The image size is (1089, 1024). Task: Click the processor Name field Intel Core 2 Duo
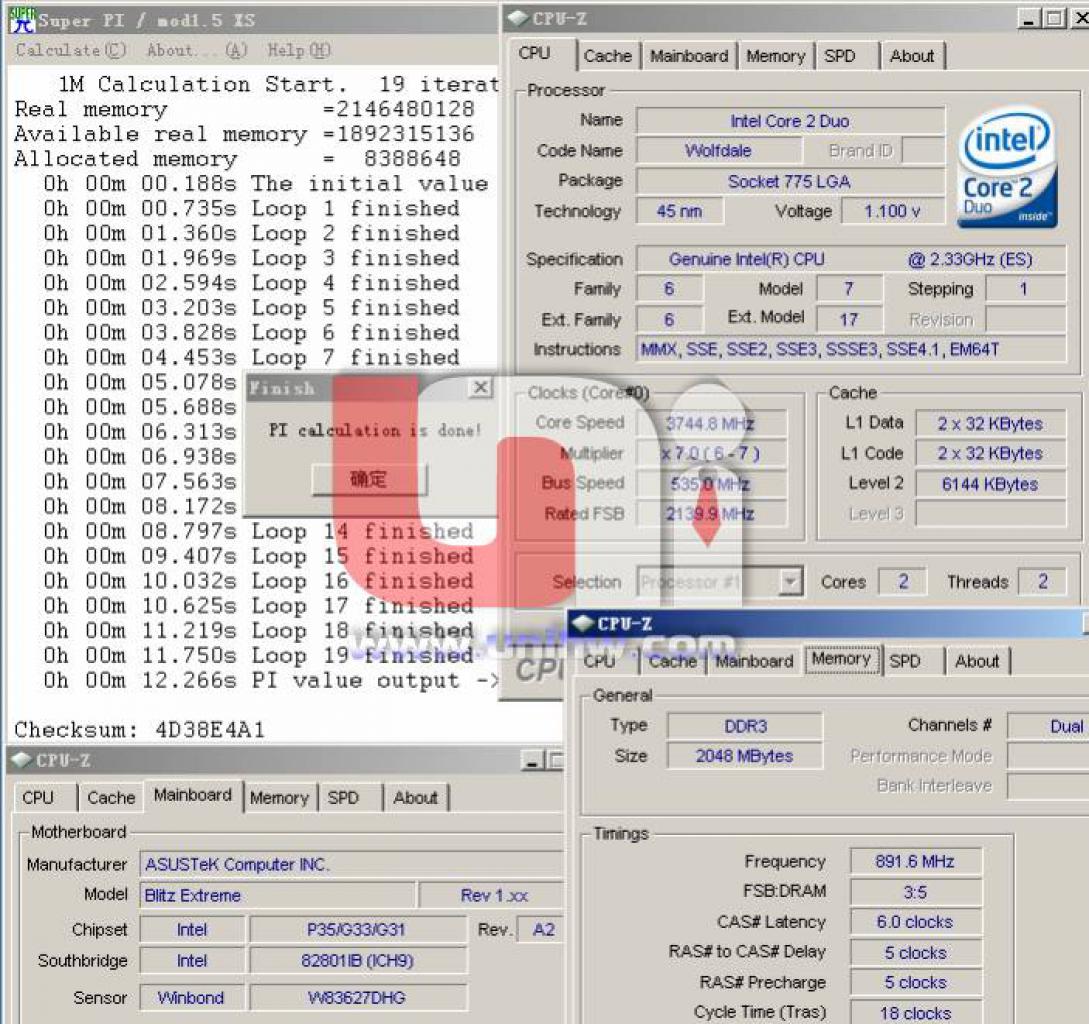click(790, 121)
